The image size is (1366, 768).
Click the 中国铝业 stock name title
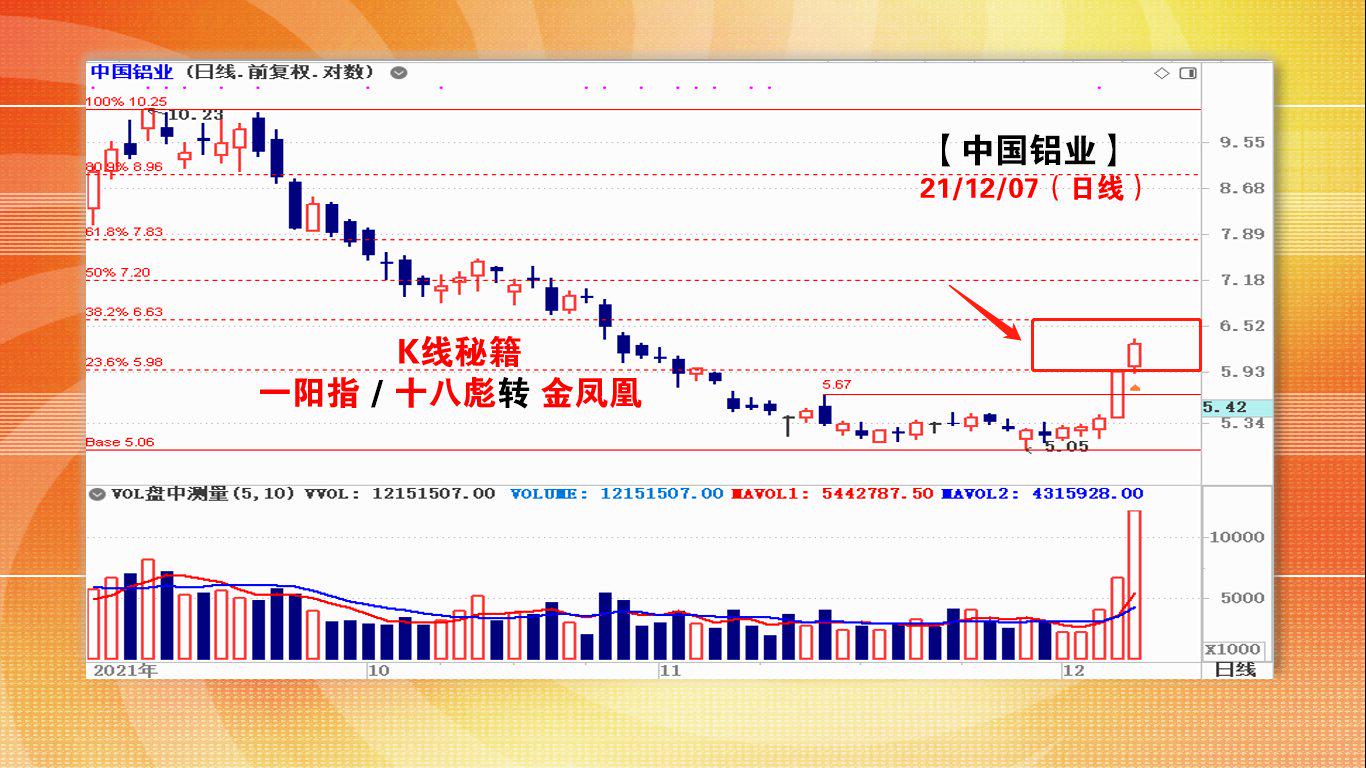[x=132, y=72]
